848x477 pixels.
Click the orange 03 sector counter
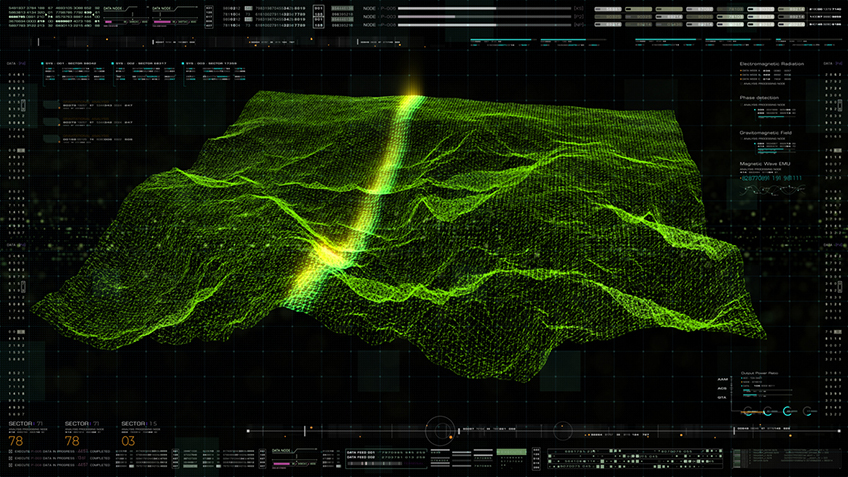[x=128, y=441]
